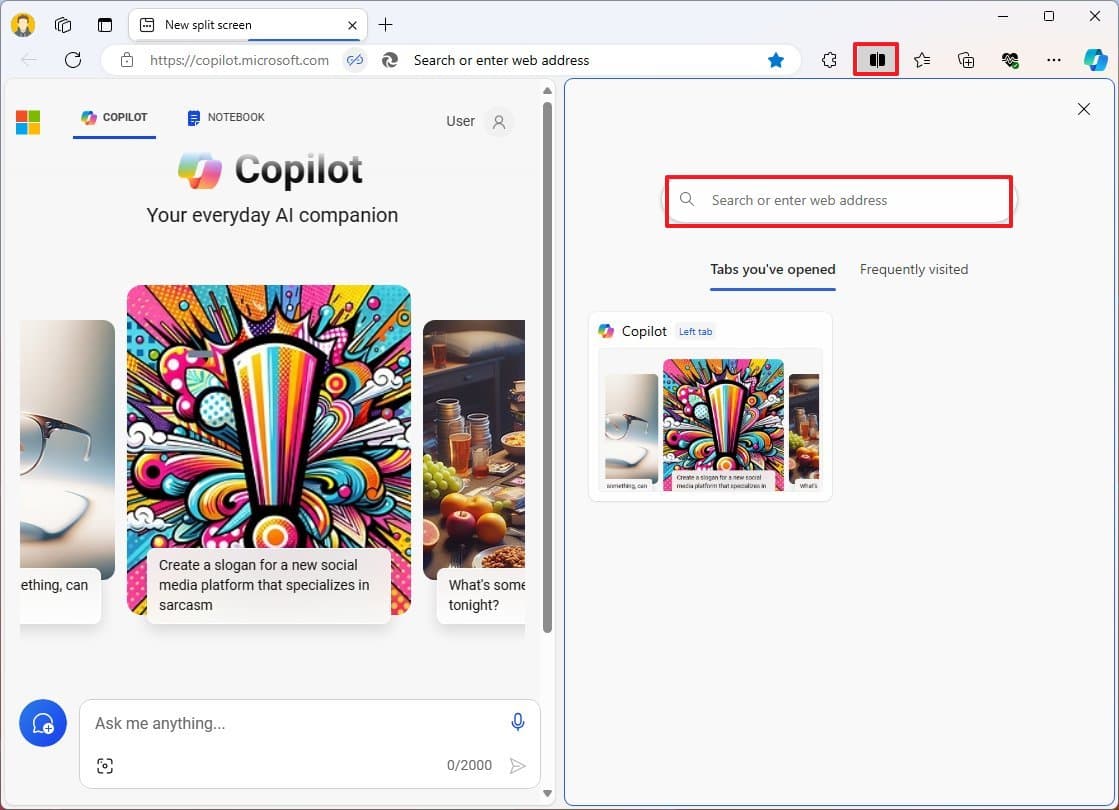Click the search field in the split pane
Viewport: 1119px width, 810px height.
click(x=839, y=200)
